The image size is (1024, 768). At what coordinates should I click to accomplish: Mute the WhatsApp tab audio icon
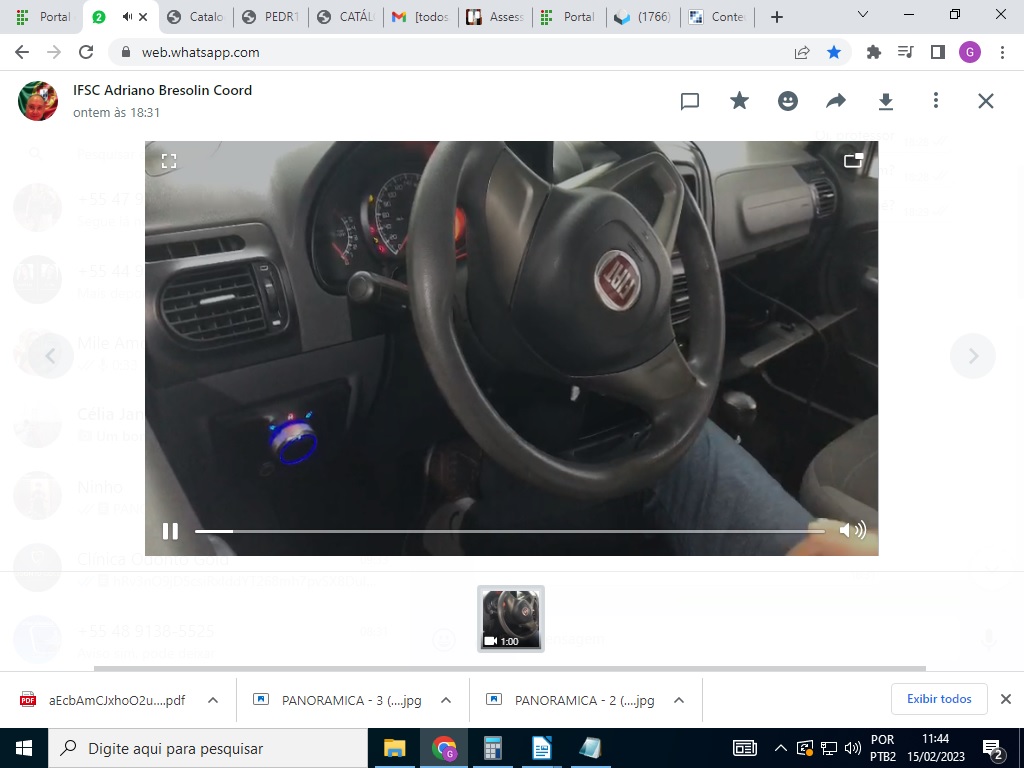[127, 17]
